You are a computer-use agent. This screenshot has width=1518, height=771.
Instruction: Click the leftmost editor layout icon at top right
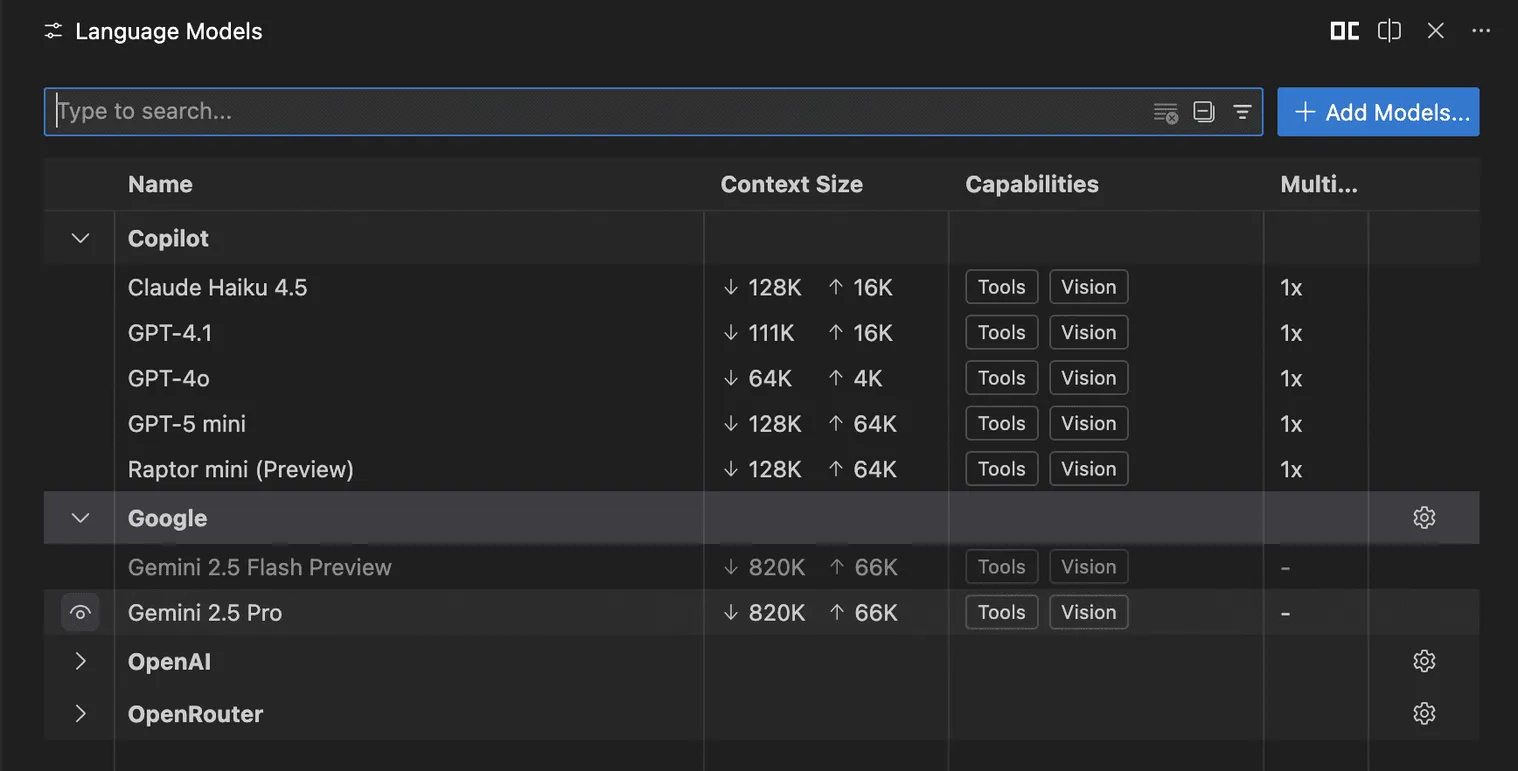[1344, 31]
